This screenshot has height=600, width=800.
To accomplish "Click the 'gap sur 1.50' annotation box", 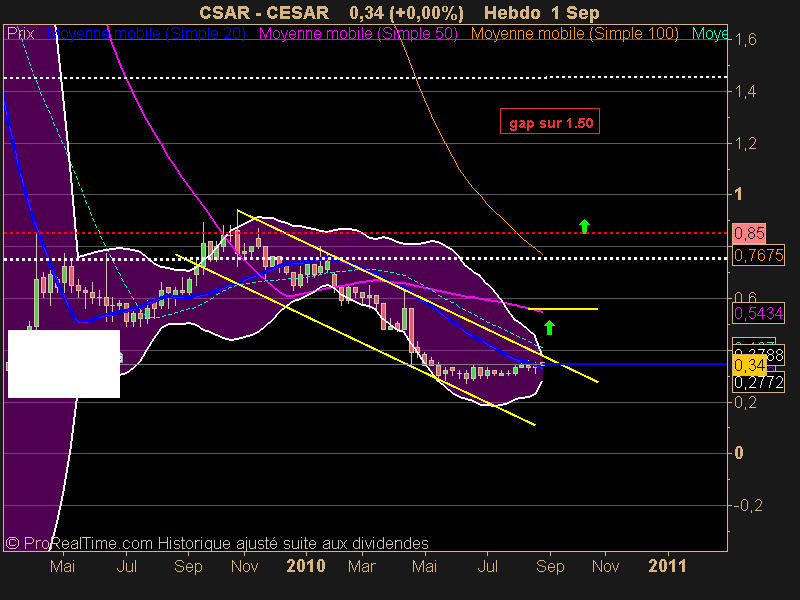I will tap(550, 121).
